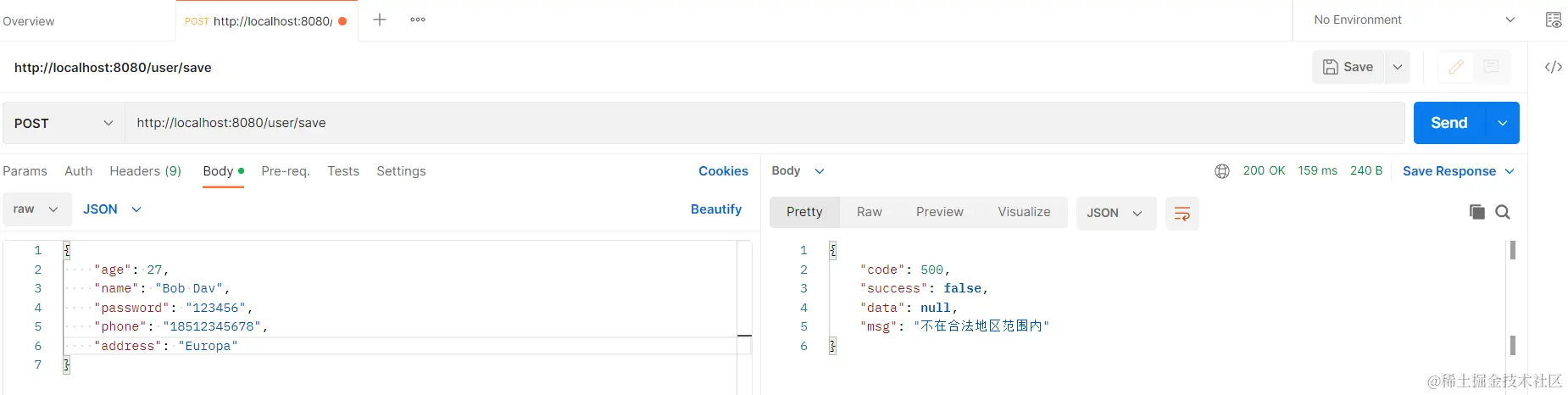Image resolution: width=1568 pixels, height=395 pixels.
Task: Click the pencil edit icon
Action: tap(1456, 67)
